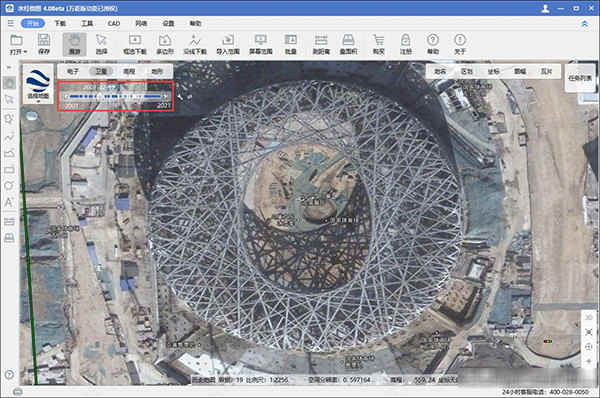Switch map to 高程 elevation layer

tap(129, 71)
